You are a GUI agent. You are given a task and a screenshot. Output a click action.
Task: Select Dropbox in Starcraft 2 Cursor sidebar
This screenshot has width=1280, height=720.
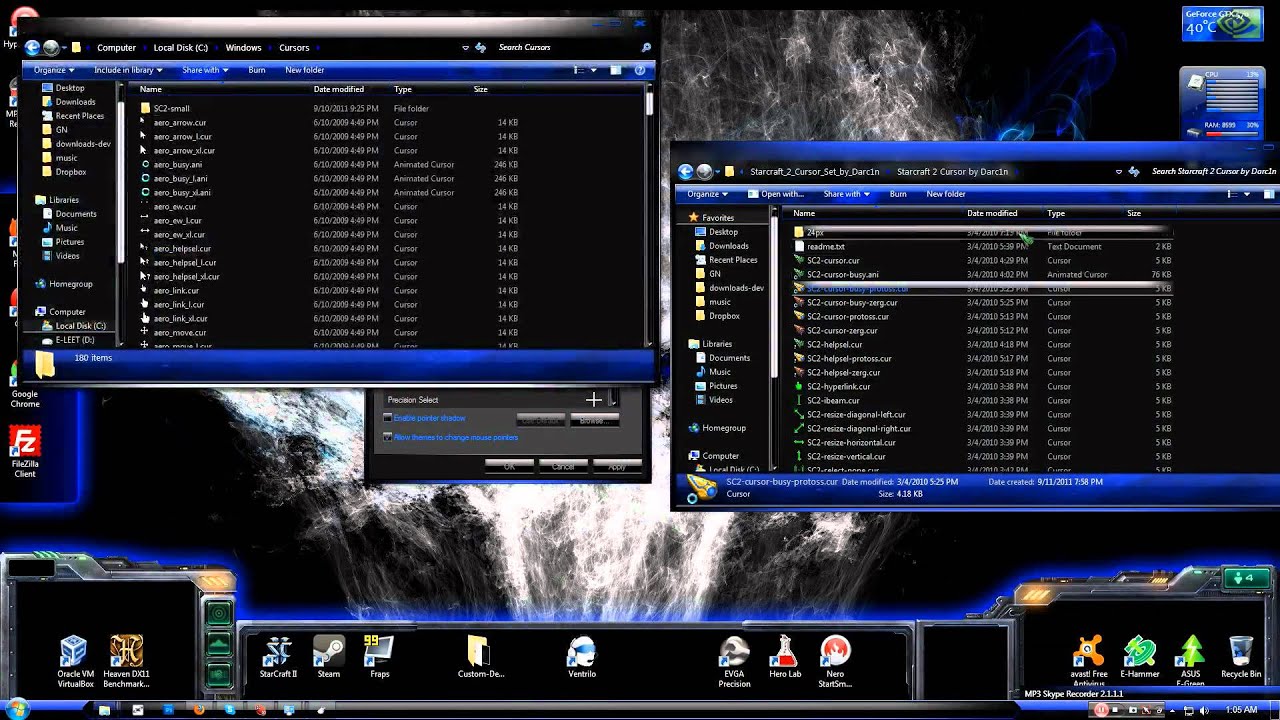click(x=724, y=316)
